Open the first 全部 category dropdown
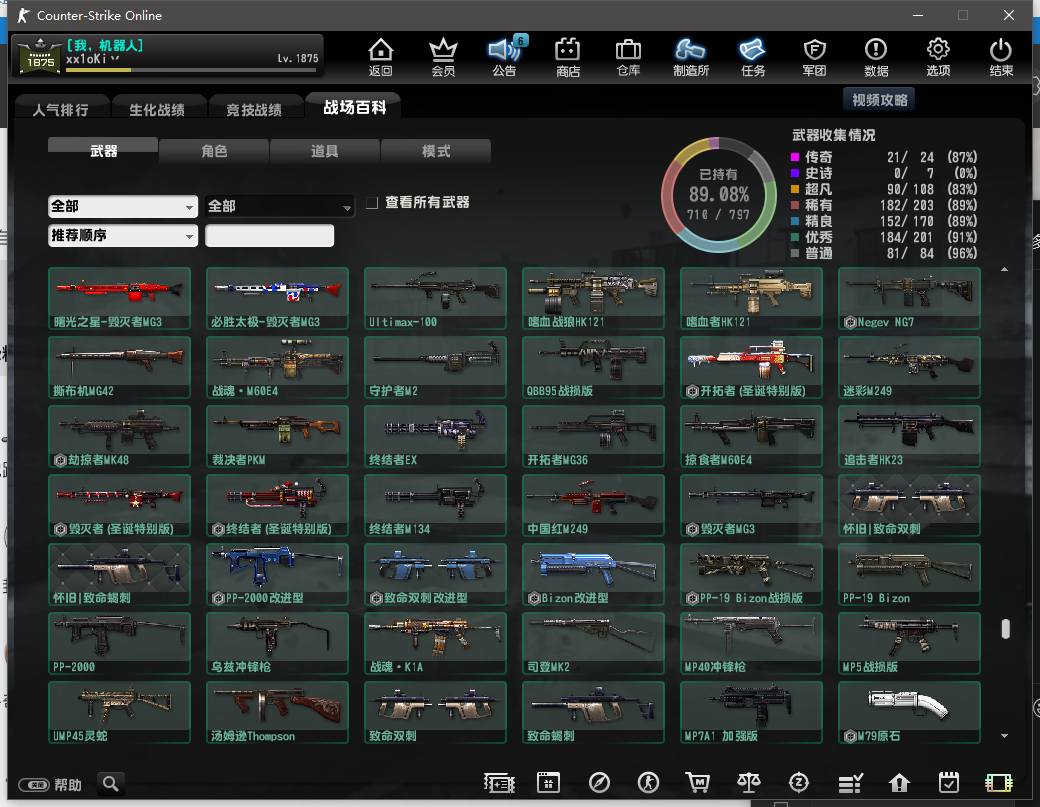 pyautogui.click(x=123, y=206)
